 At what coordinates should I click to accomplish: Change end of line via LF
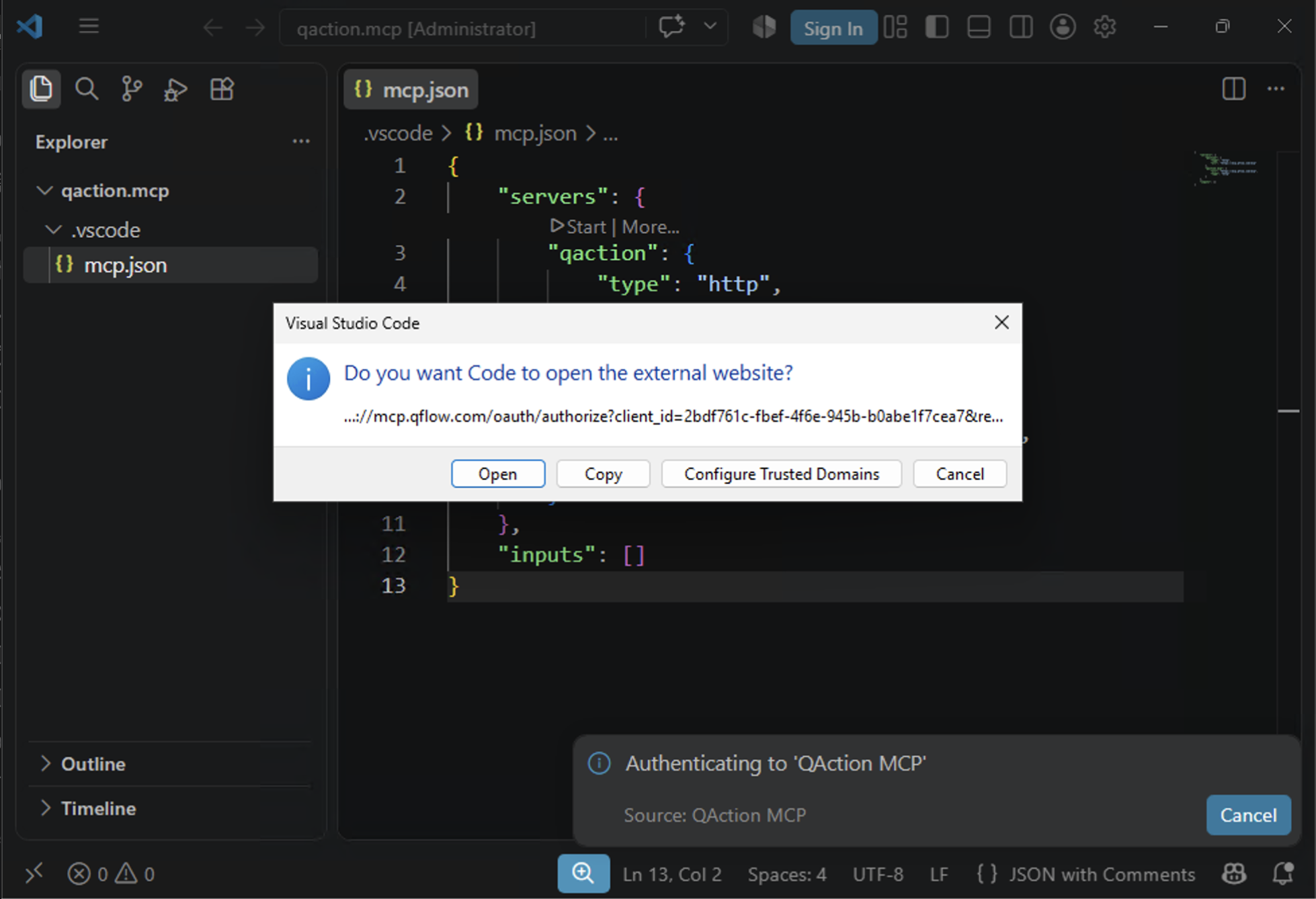939,874
